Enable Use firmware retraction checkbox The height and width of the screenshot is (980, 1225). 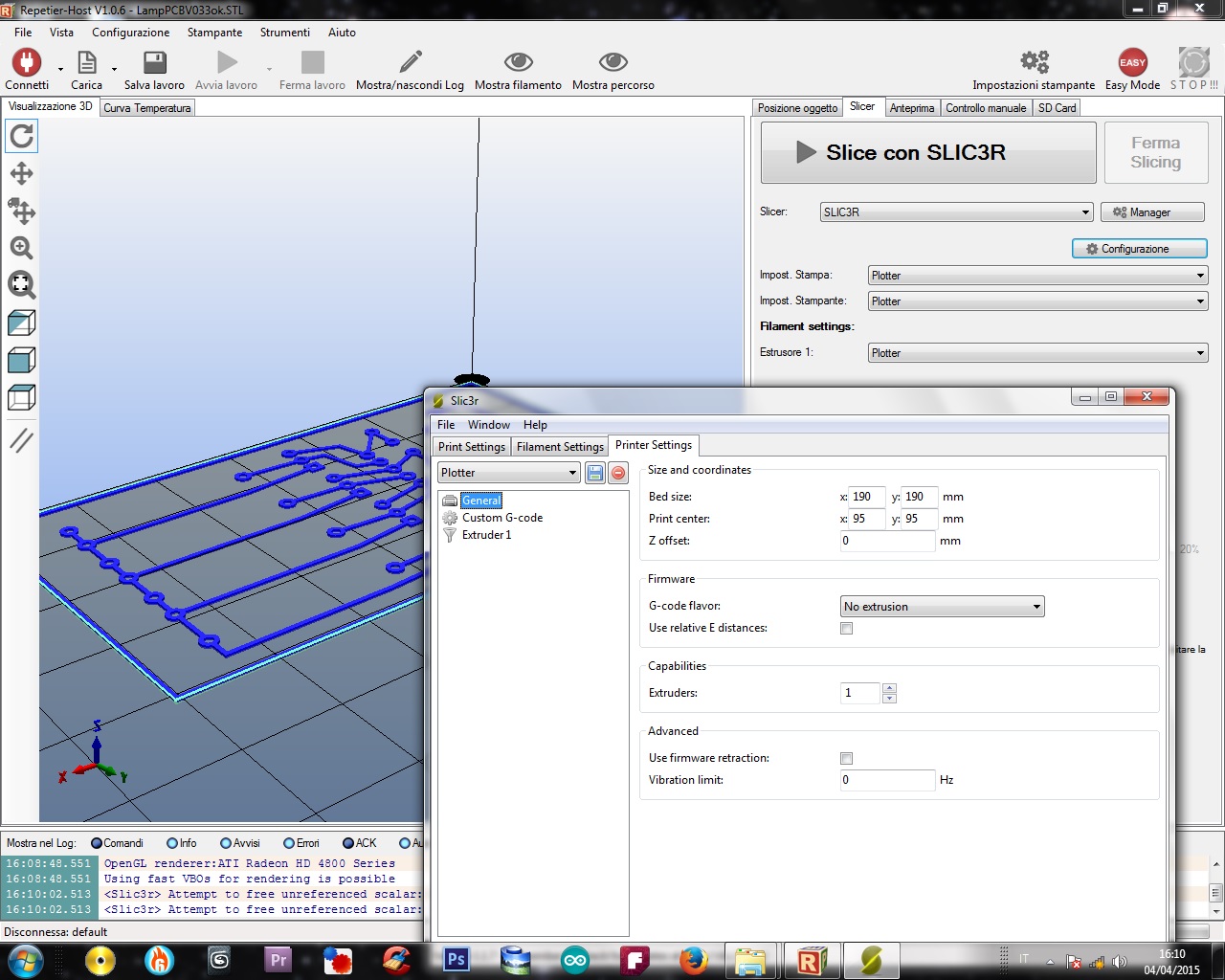tap(846, 759)
